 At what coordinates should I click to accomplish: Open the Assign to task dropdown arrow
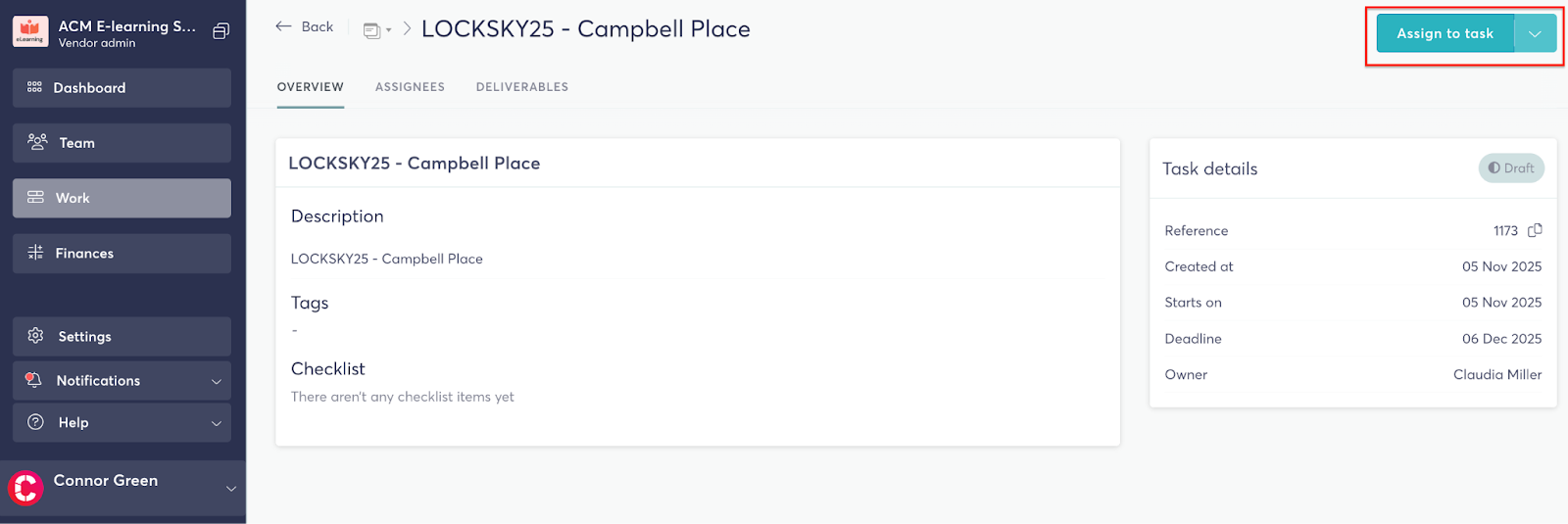[x=1535, y=33]
